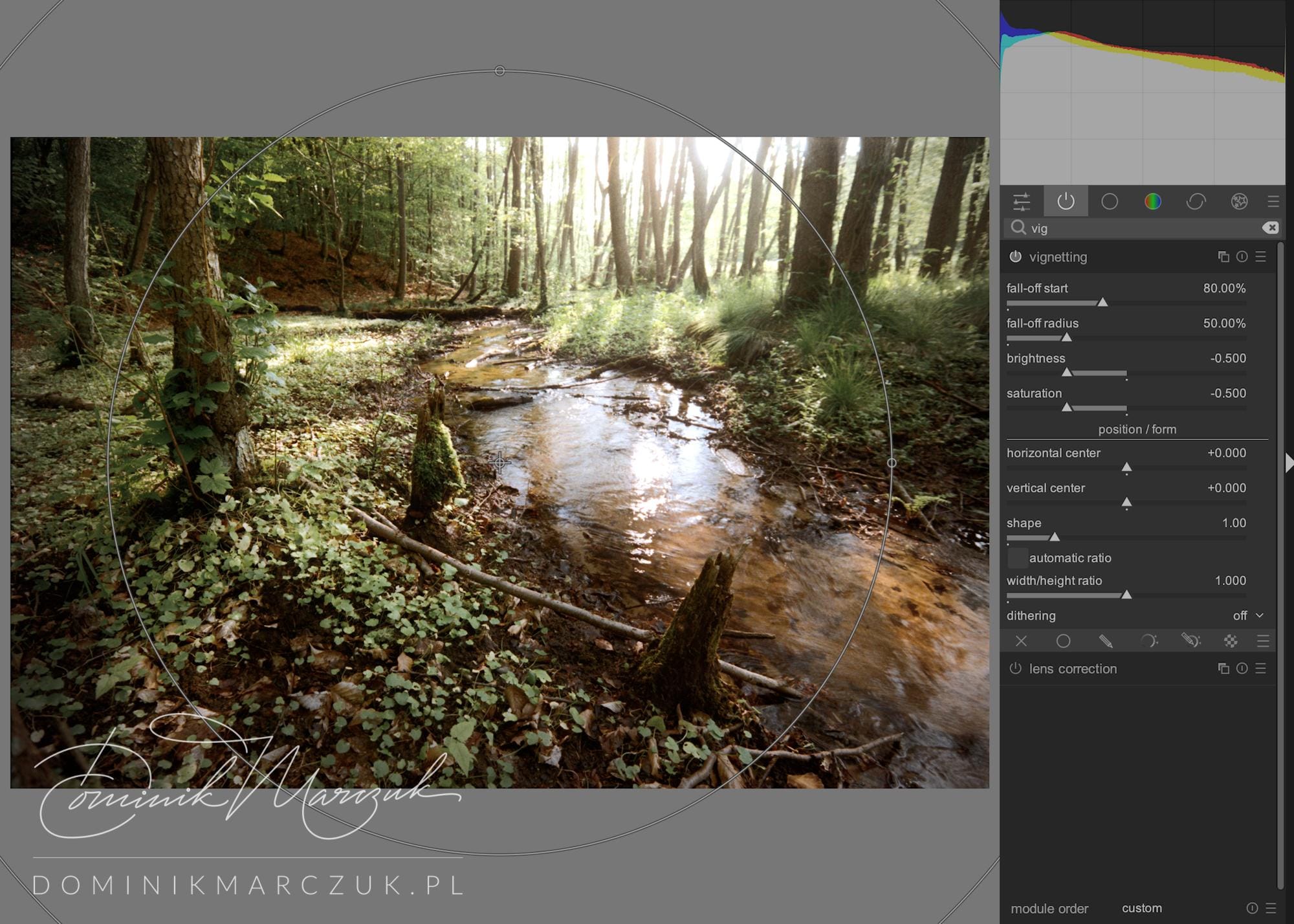Screen dimensions: 1294x924
Task: Select drawn mask pencil icon
Action: pos(1106,641)
